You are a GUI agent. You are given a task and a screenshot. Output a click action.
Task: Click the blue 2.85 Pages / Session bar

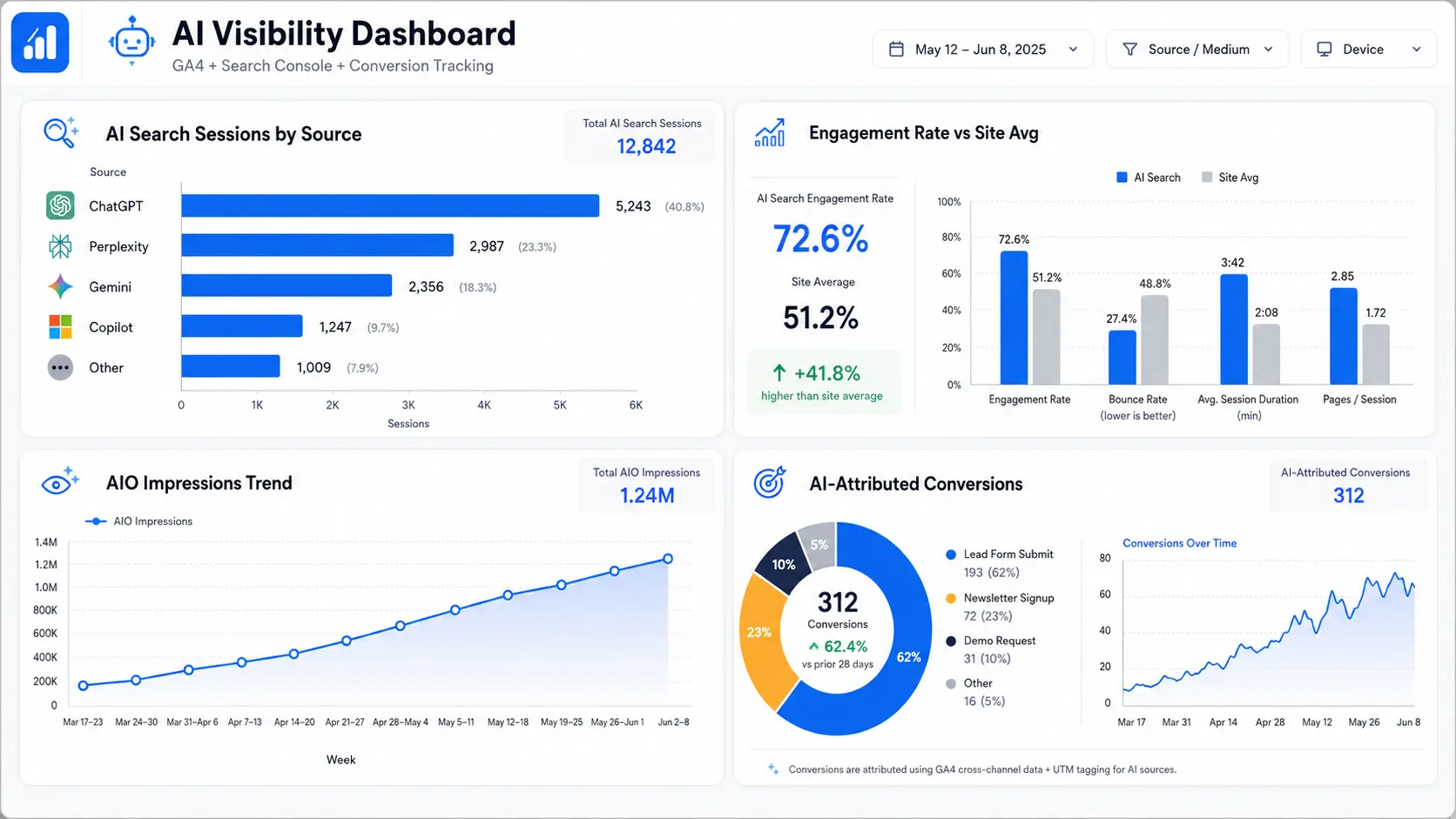(x=1344, y=336)
